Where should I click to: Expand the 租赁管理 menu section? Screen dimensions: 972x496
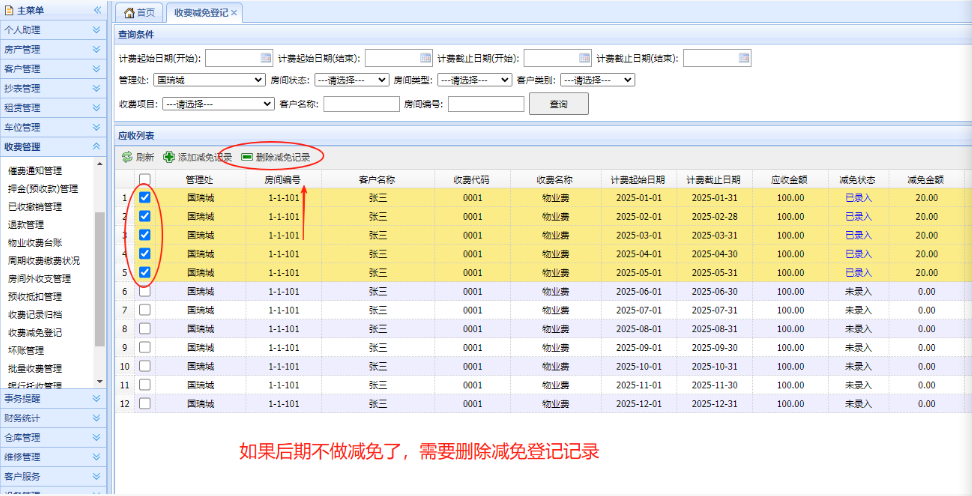pos(53,108)
